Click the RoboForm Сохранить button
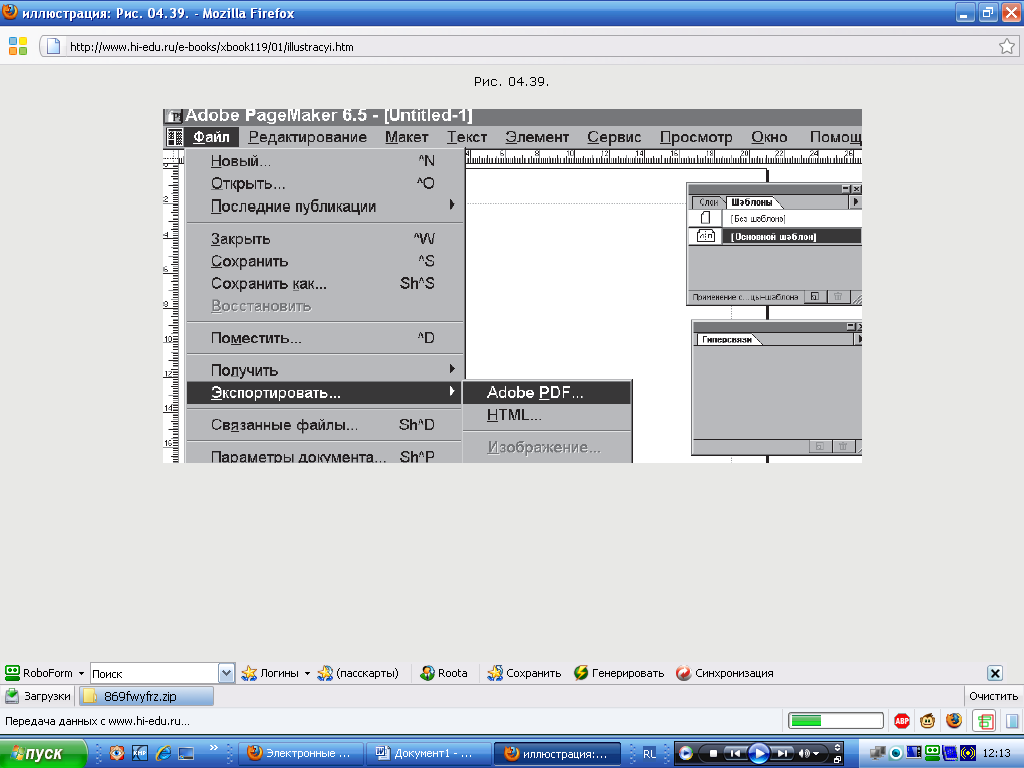This screenshot has width=1024, height=768. coord(524,673)
